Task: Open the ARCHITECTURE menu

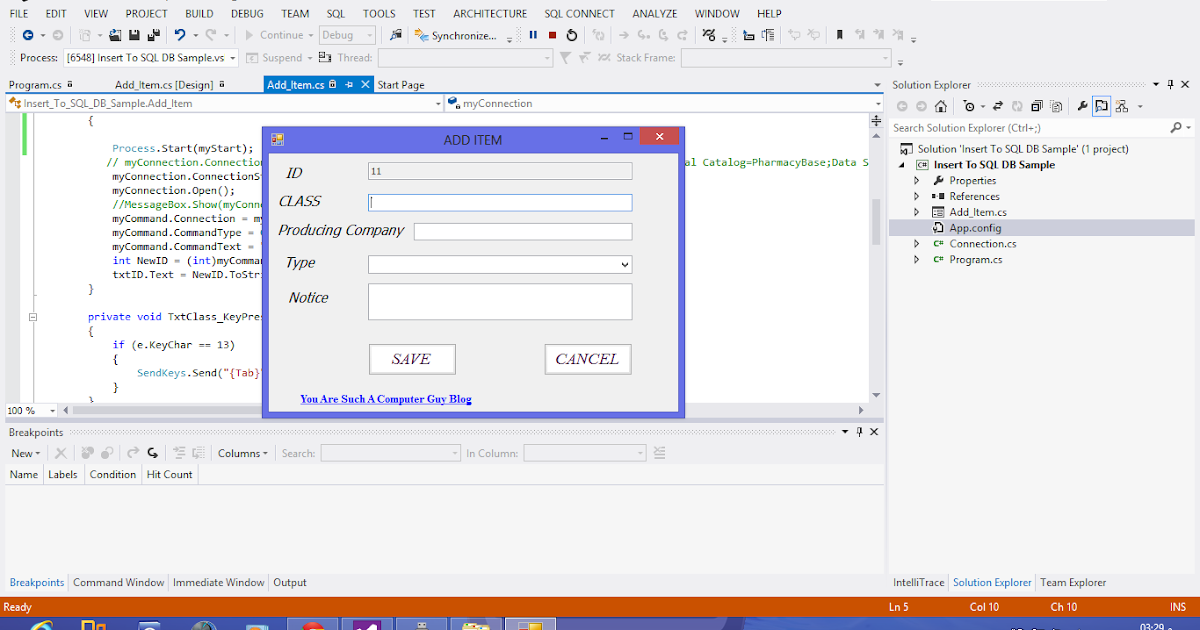Action: (489, 14)
